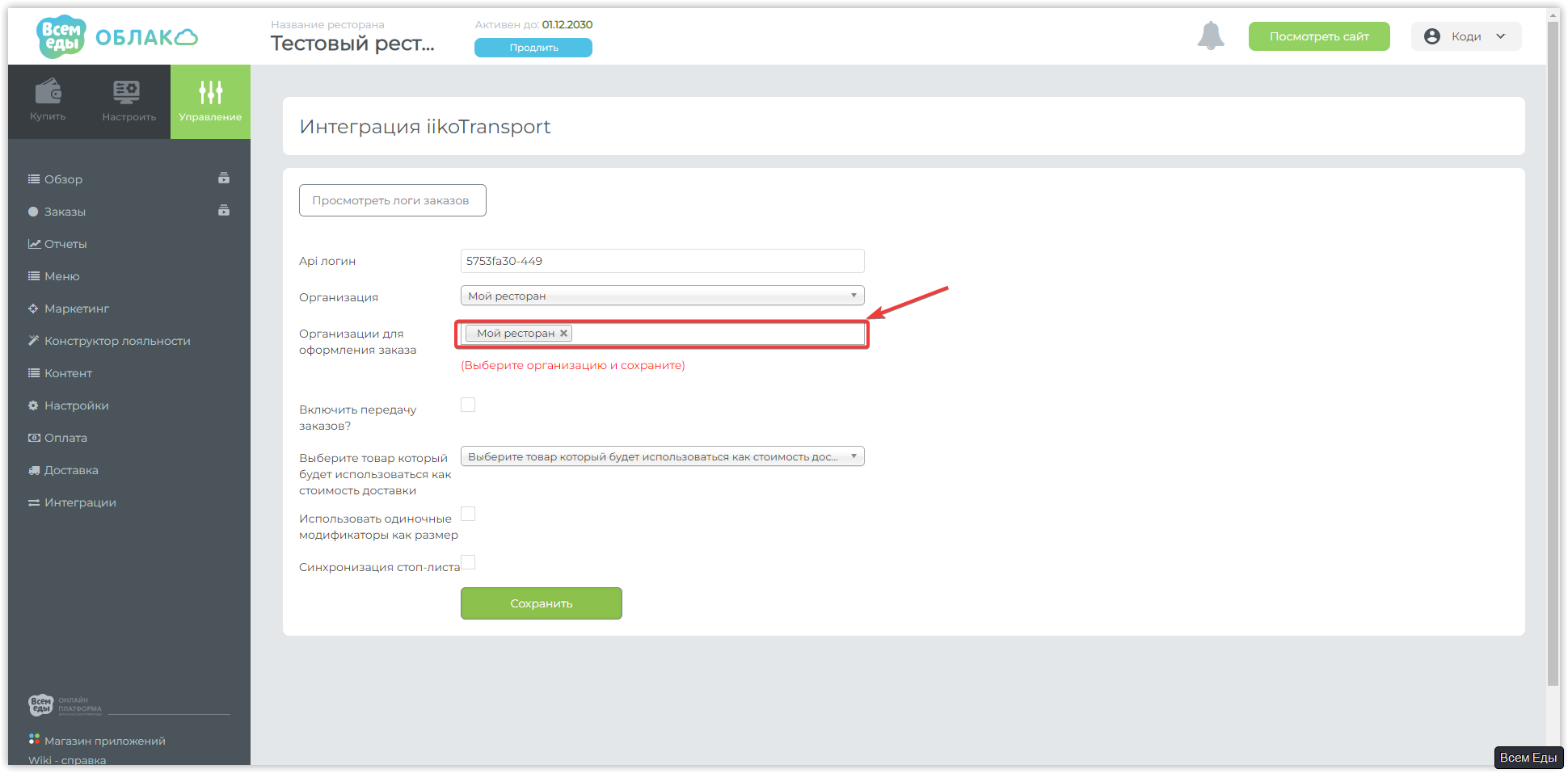Click the Меню list icon
This screenshot has height=773, width=1568.
click(34, 276)
